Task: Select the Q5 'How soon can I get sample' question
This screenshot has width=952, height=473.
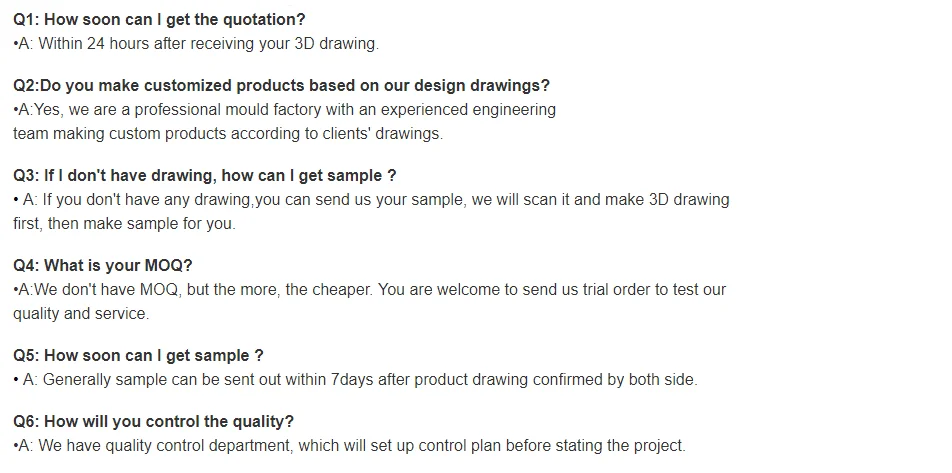Action: tap(138, 356)
